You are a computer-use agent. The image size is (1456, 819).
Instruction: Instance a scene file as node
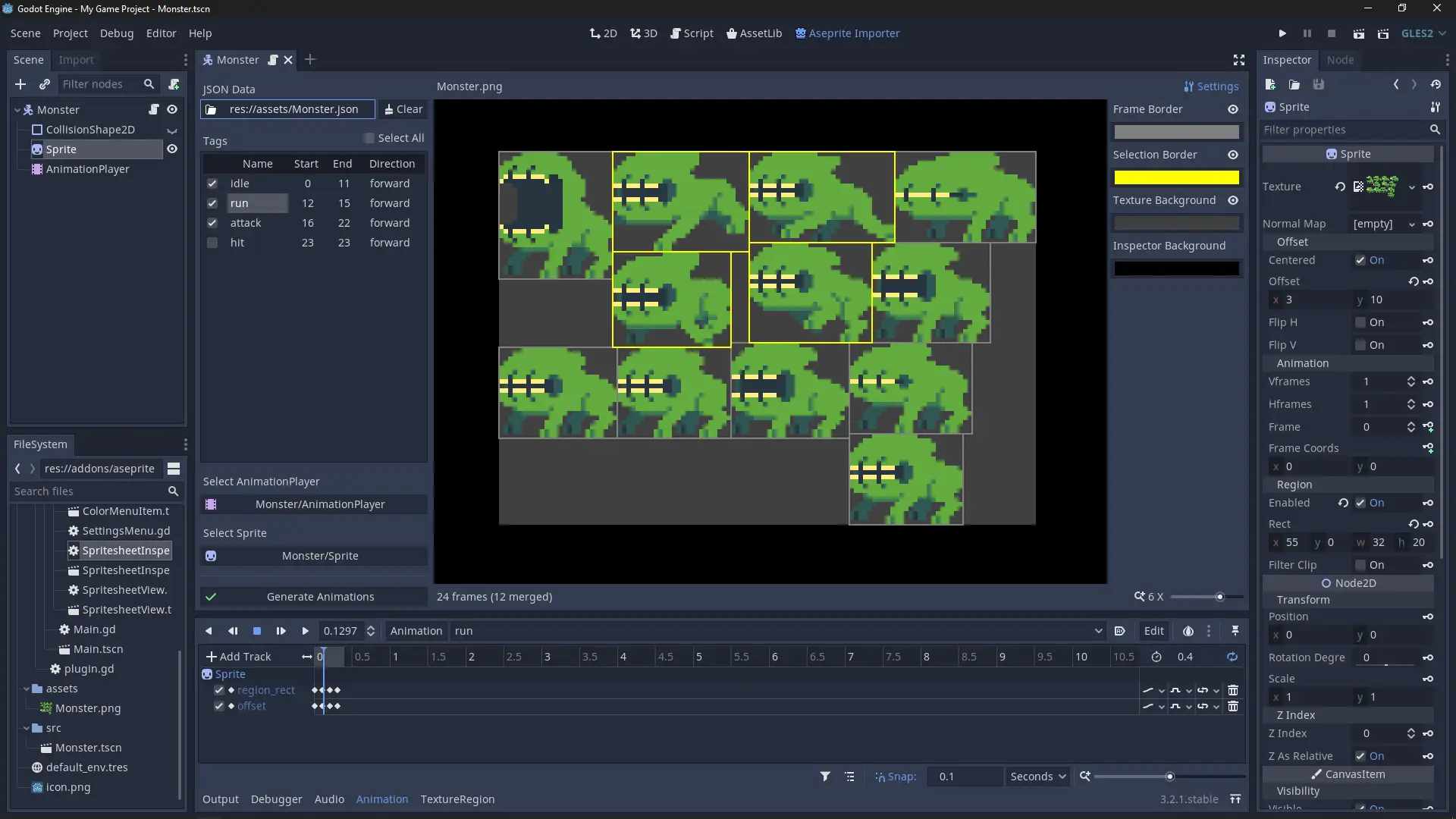tap(45, 84)
